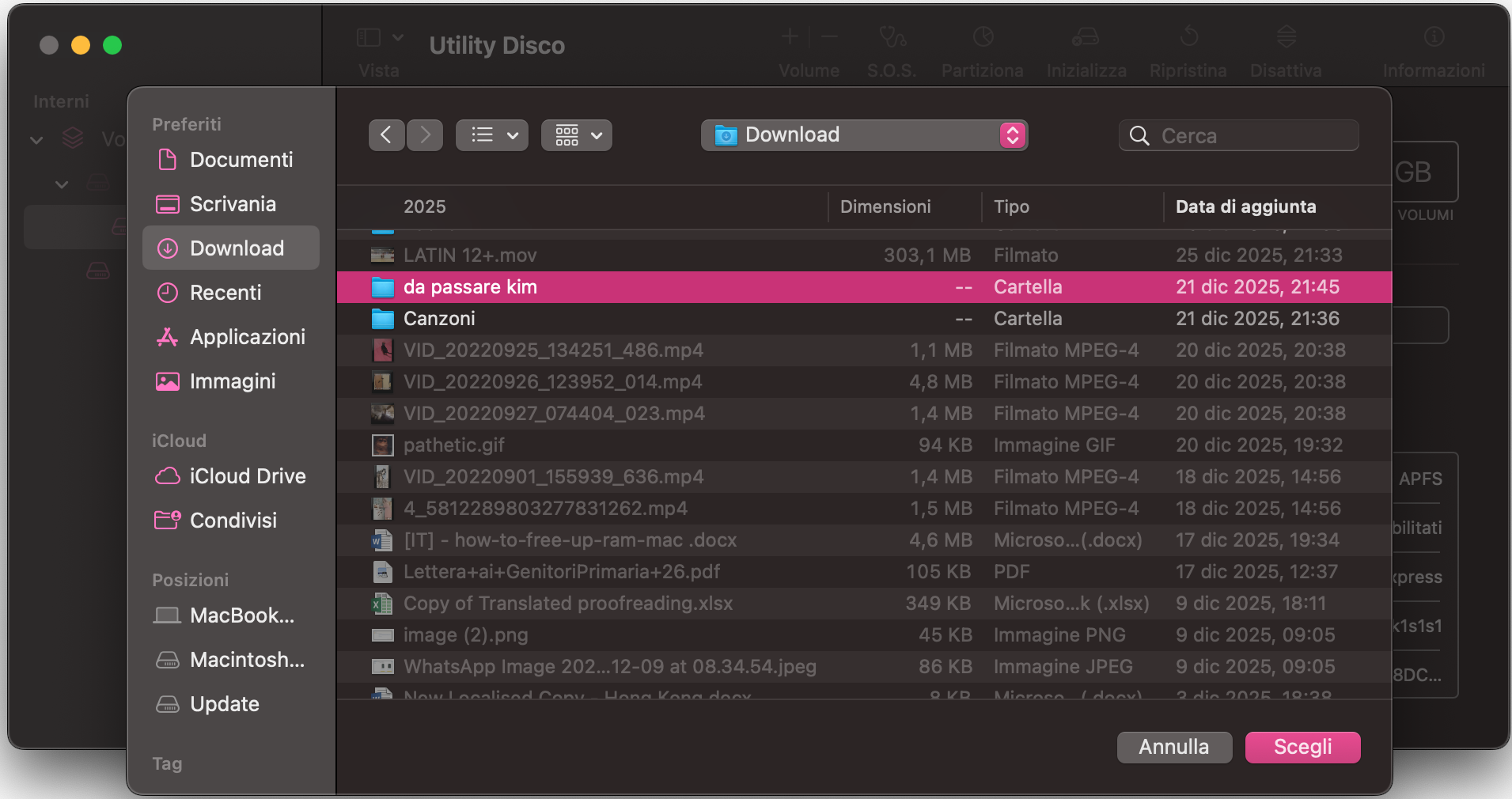
Task: Select VID_20220901_155939_636.mp4
Action: 864,477
